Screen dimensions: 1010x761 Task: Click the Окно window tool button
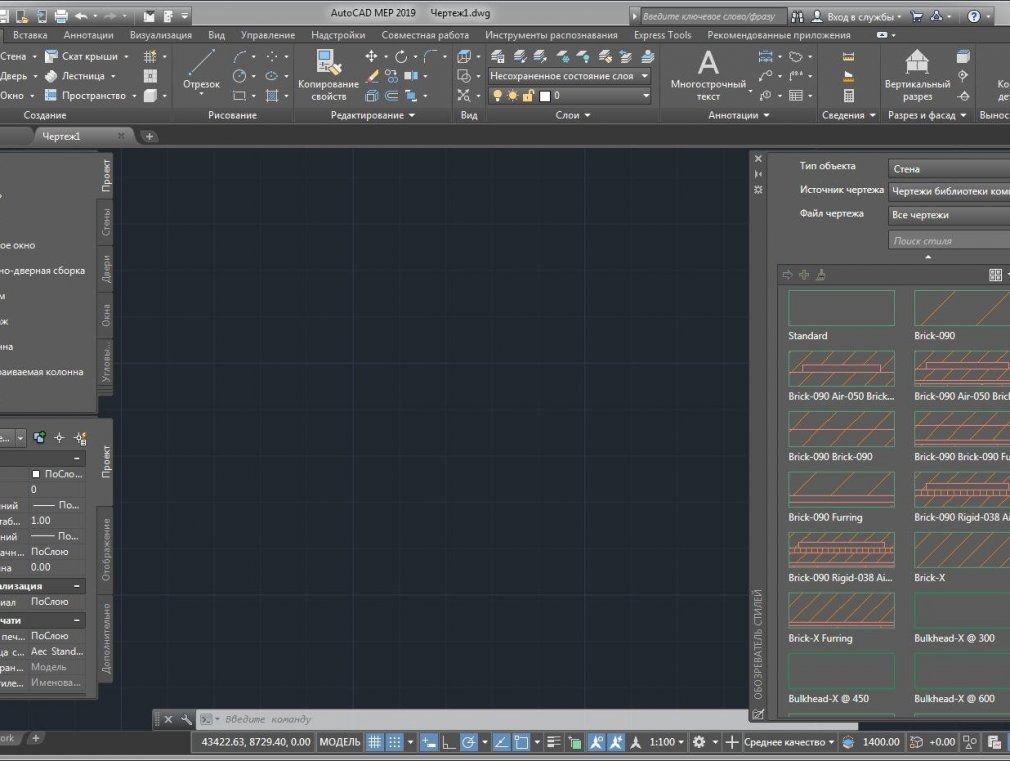tap(12, 95)
